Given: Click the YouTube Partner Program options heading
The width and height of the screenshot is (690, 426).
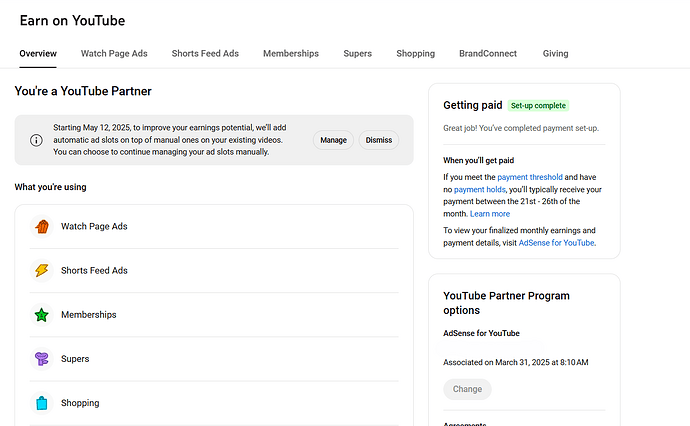Looking at the screenshot, I should click(506, 303).
